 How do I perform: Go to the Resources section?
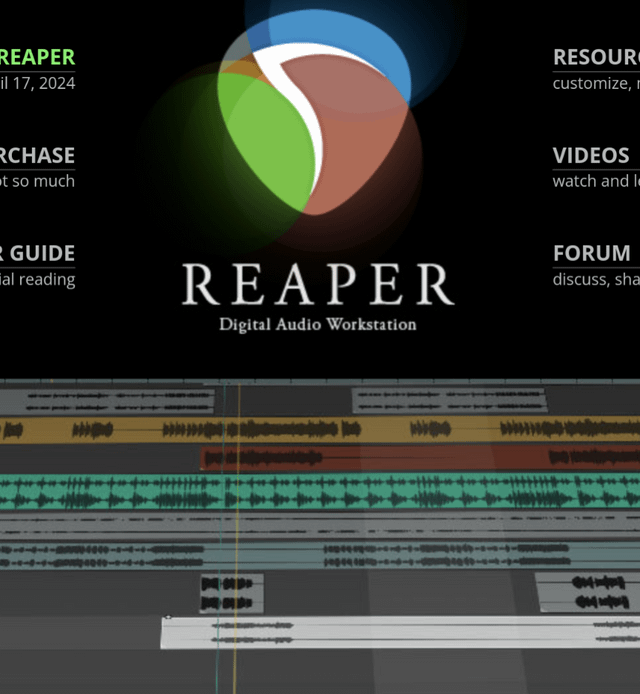pos(596,57)
